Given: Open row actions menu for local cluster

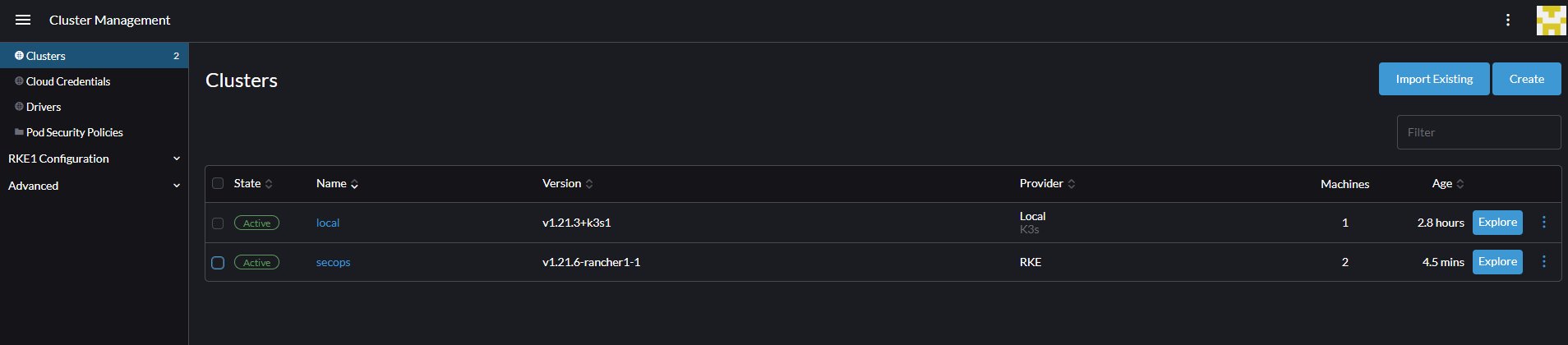Looking at the screenshot, I should click(1544, 222).
